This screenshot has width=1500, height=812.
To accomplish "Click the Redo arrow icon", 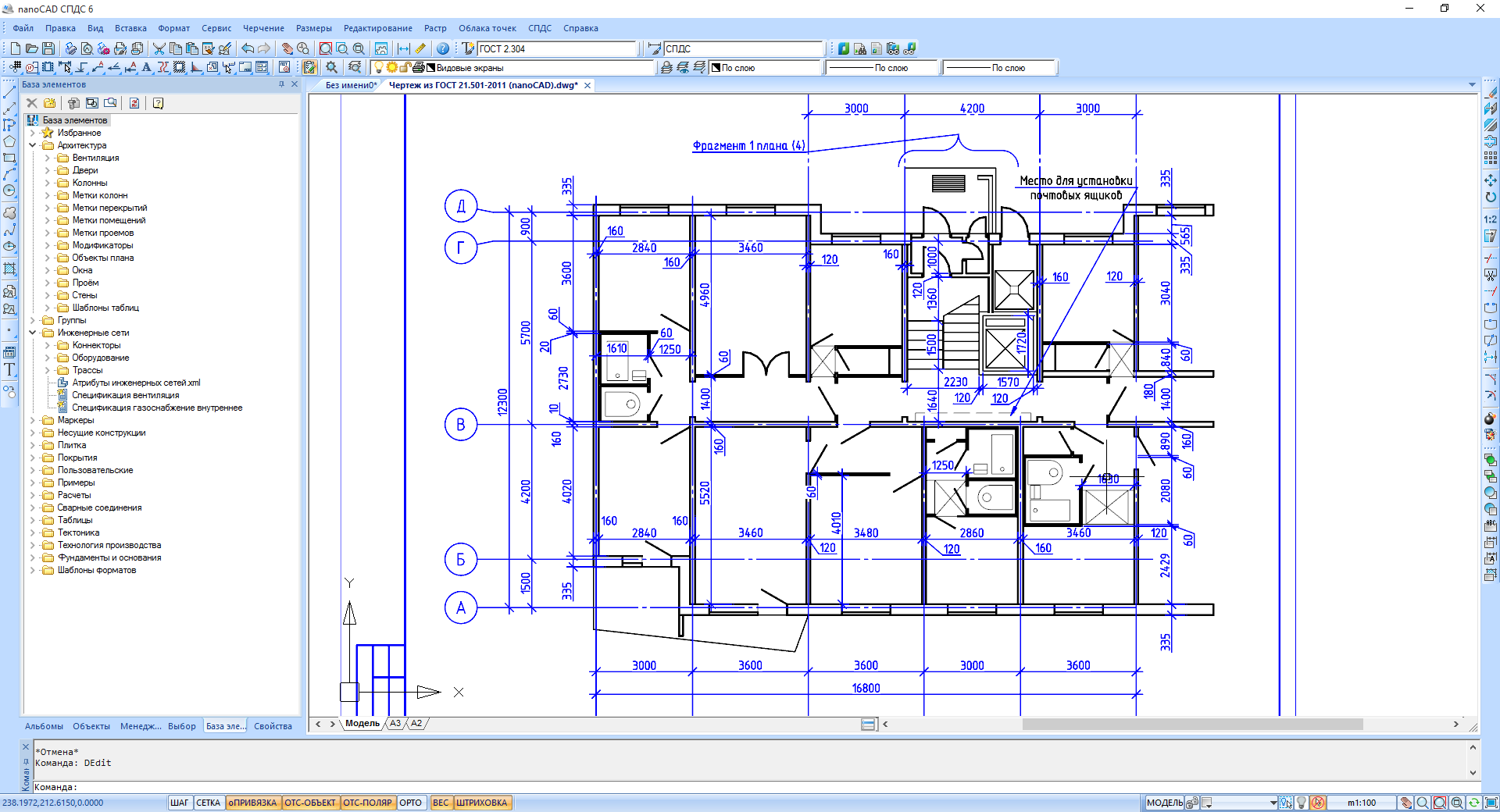I will tap(264, 48).
